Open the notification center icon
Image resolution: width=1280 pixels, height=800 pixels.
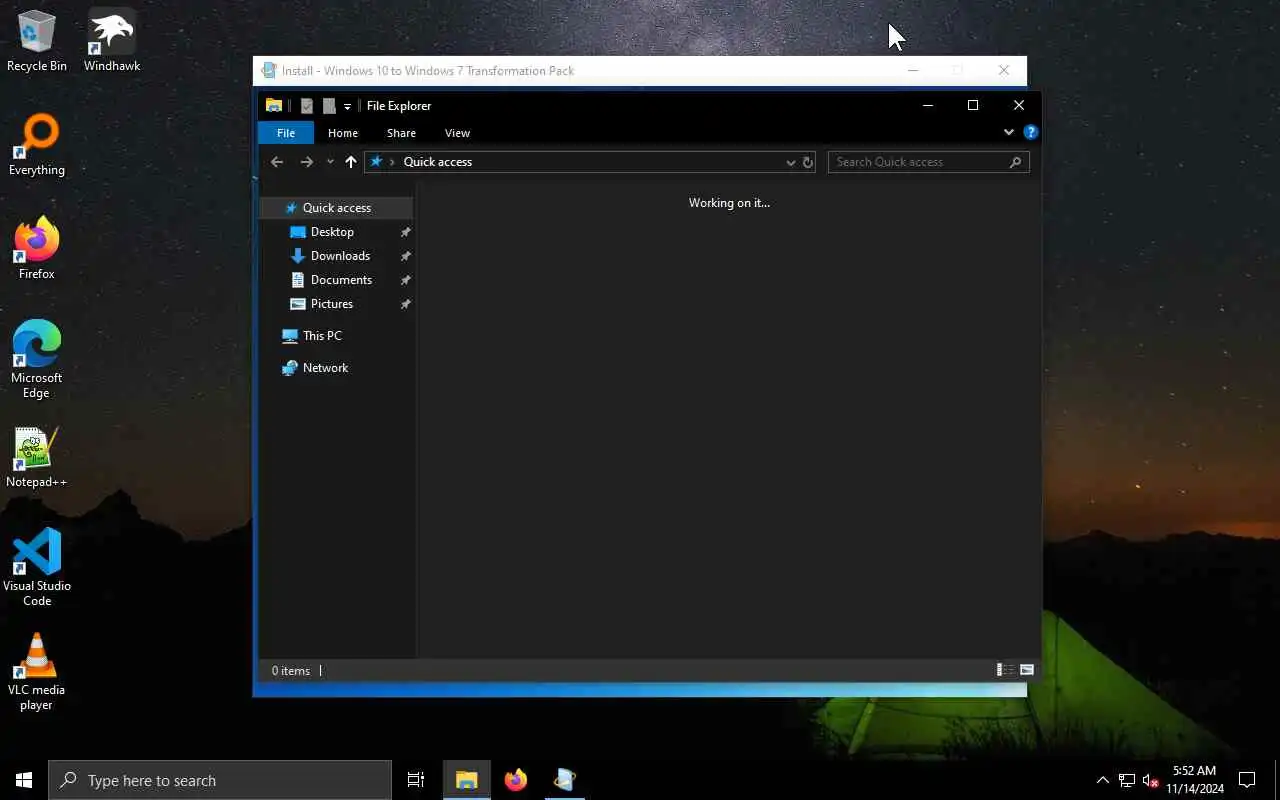pyautogui.click(x=1247, y=780)
